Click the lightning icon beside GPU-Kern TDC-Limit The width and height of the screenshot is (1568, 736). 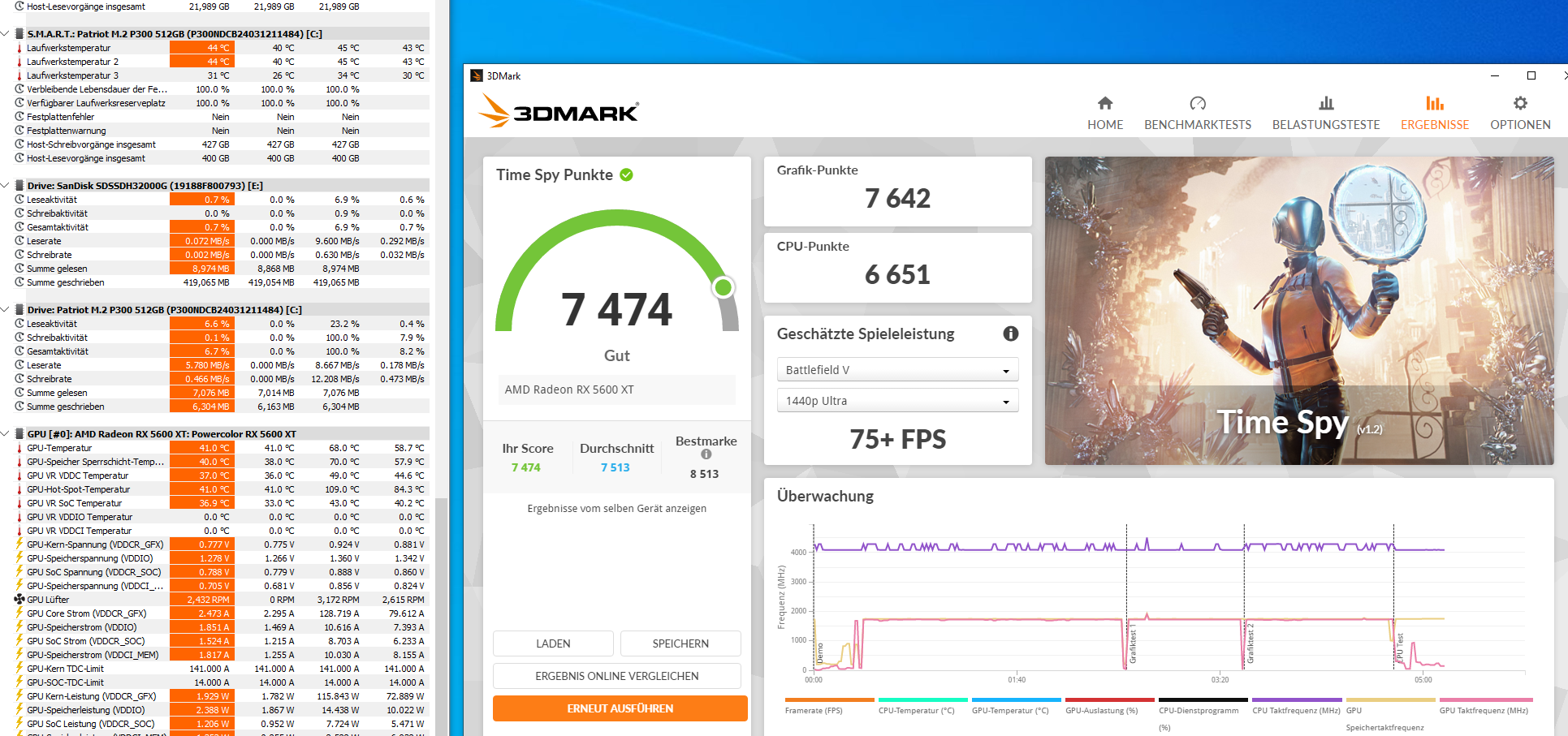click(19, 669)
